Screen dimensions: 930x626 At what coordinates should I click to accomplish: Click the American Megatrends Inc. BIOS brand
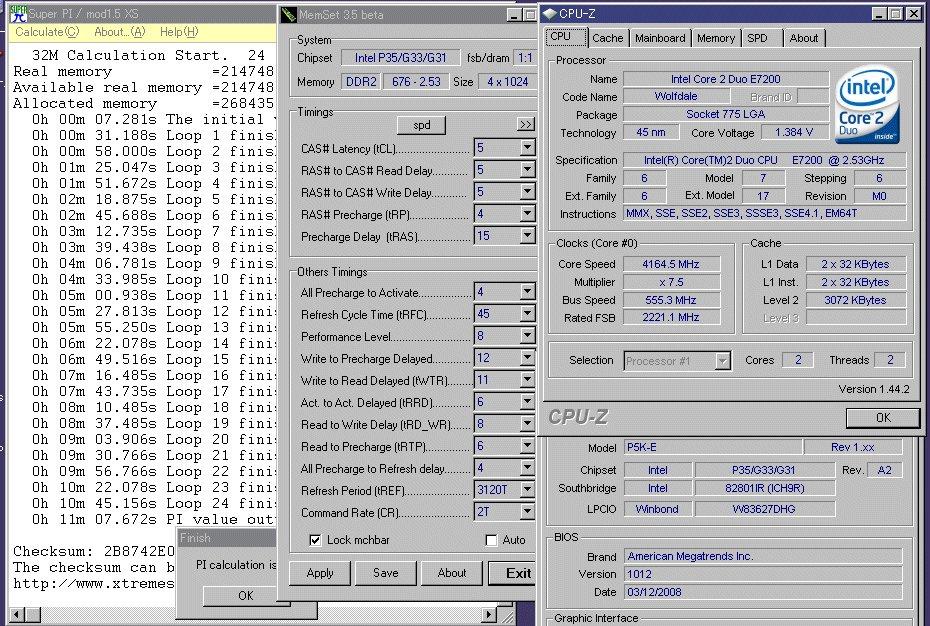click(762, 556)
